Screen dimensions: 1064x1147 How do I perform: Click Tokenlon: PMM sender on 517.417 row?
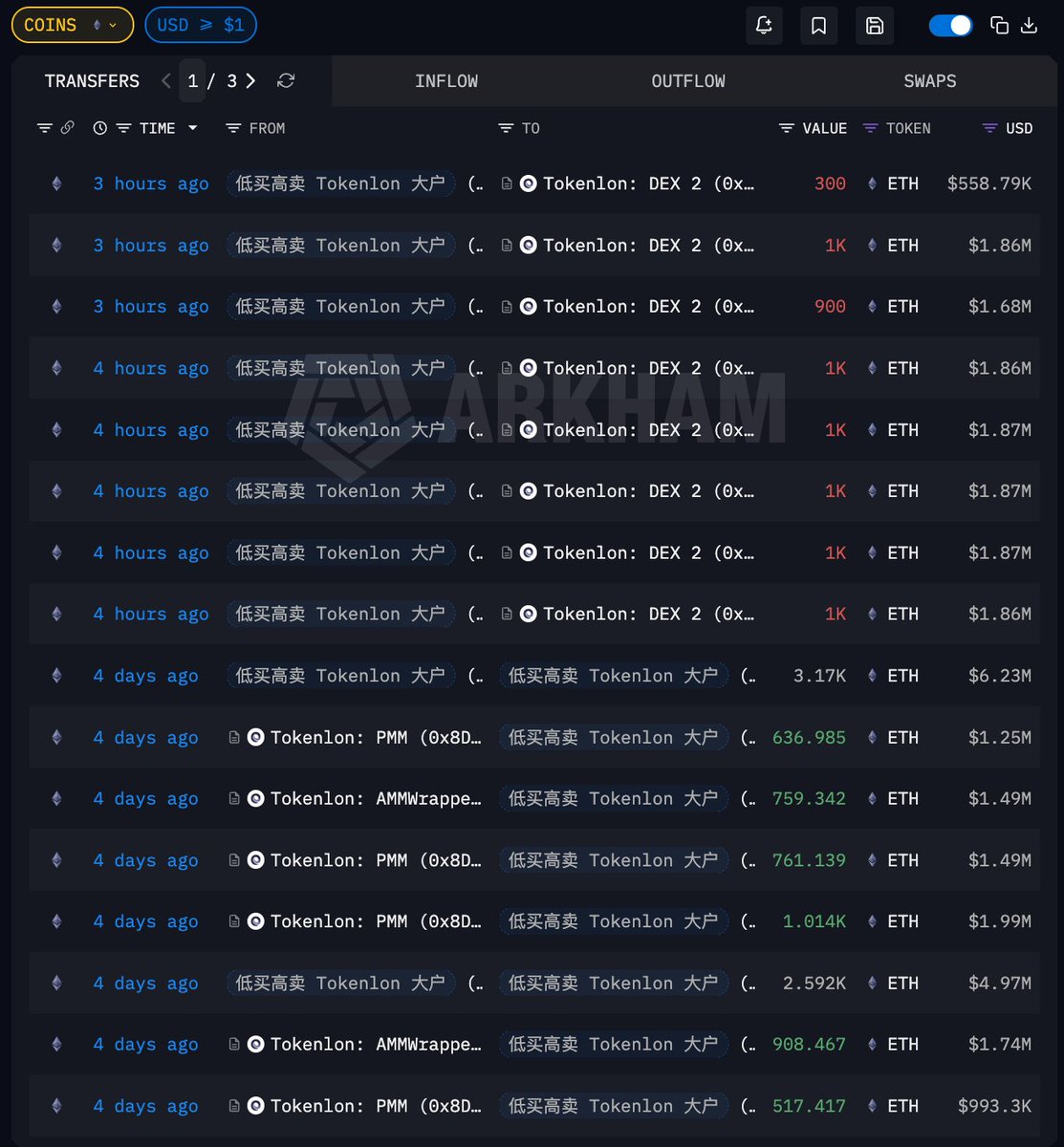click(x=377, y=1106)
